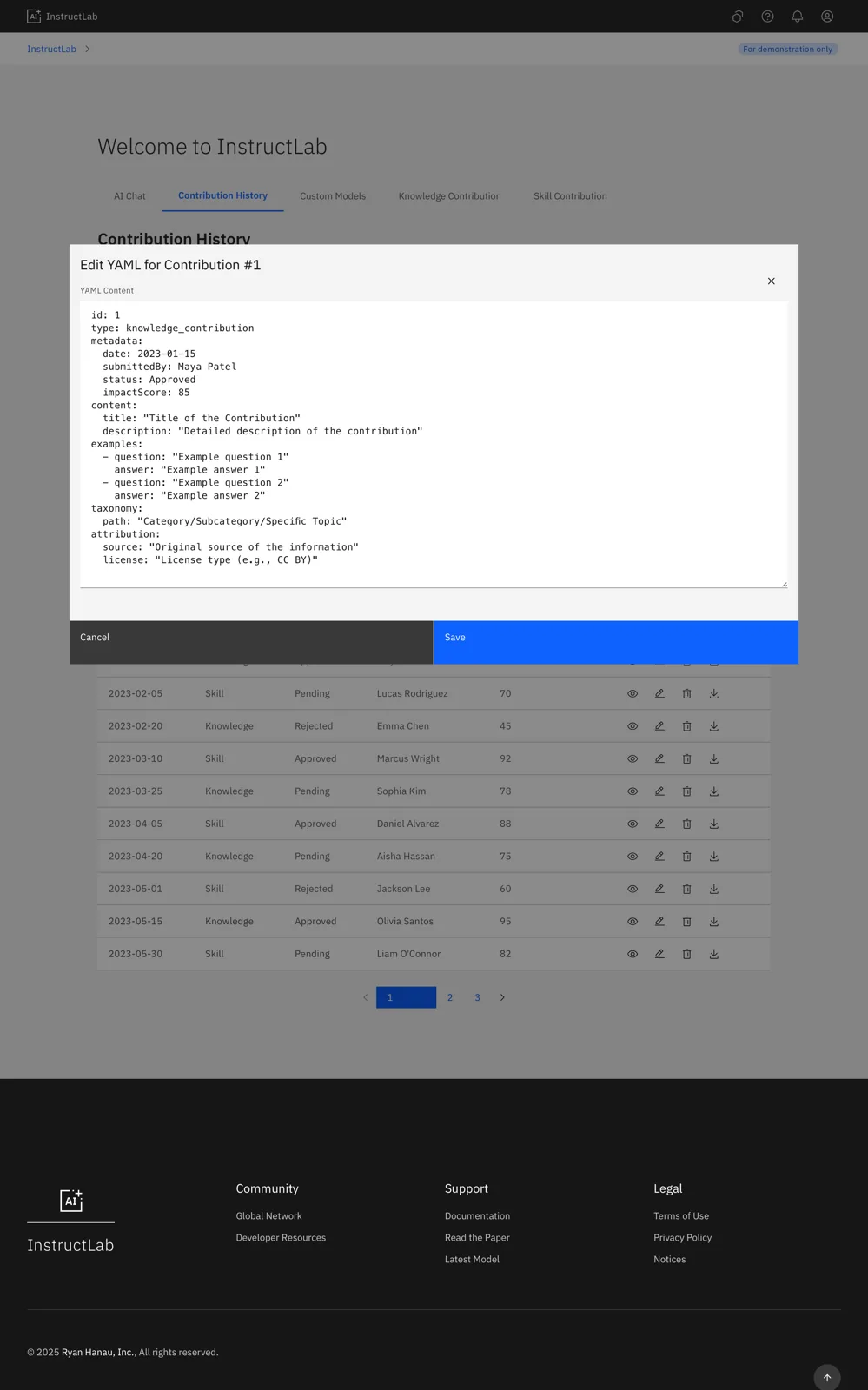Open the notifications bell icon

(798, 17)
